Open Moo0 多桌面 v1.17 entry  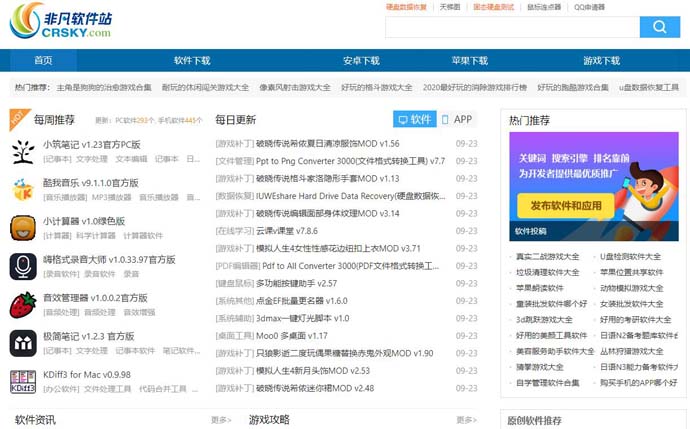click(292, 336)
